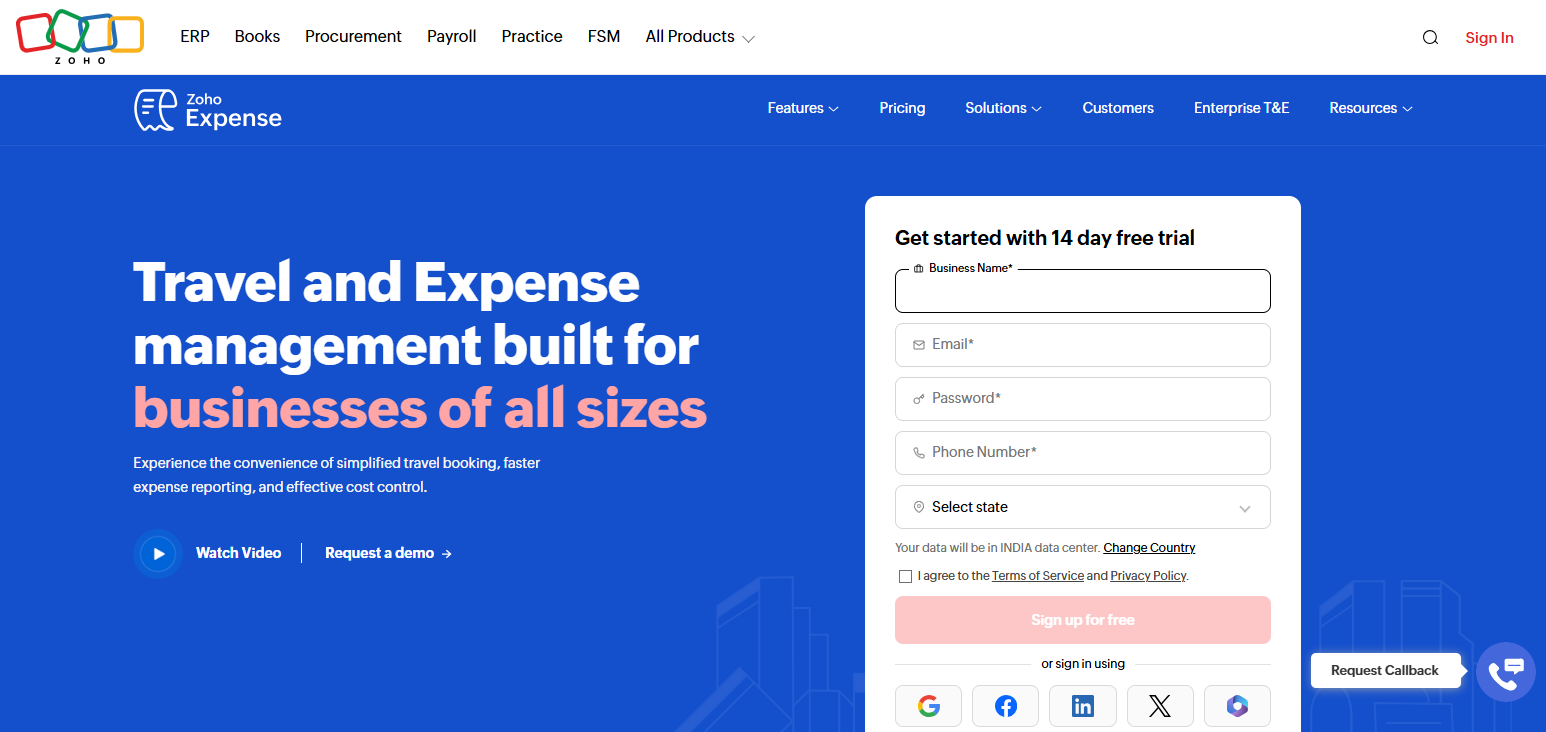This screenshot has height=732, width=1546.
Task: Expand the Resources dropdown
Action: click(1370, 108)
